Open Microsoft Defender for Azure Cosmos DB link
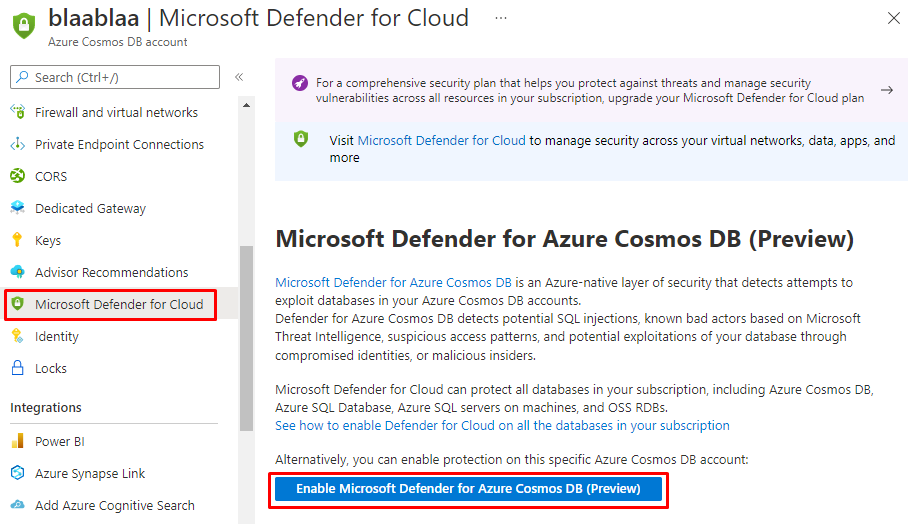The width and height of the screenshot is (908, 524). [x=393, y=283]
